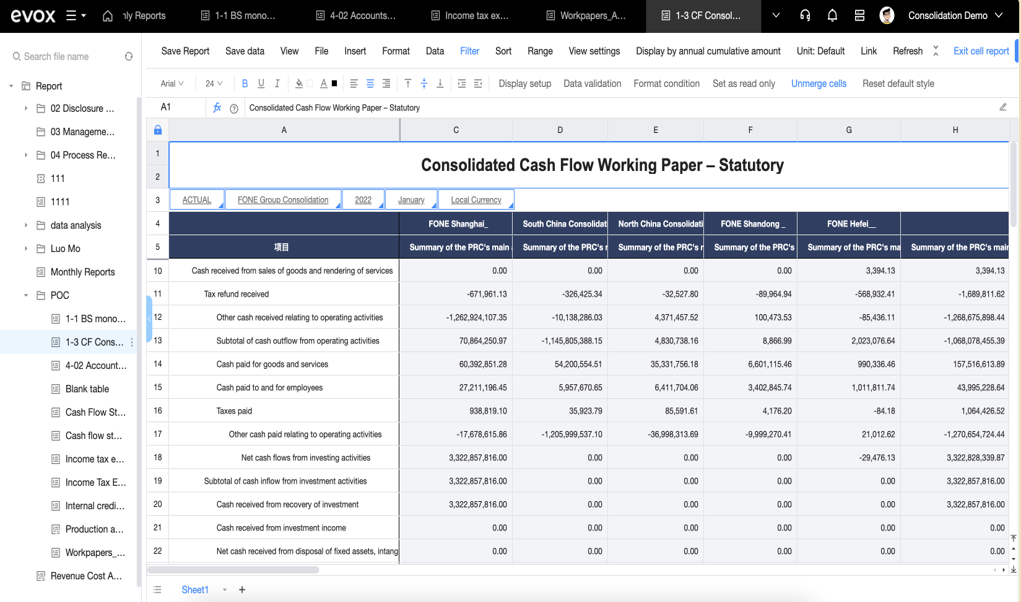Toggle italic formatting

click(277, 83)
